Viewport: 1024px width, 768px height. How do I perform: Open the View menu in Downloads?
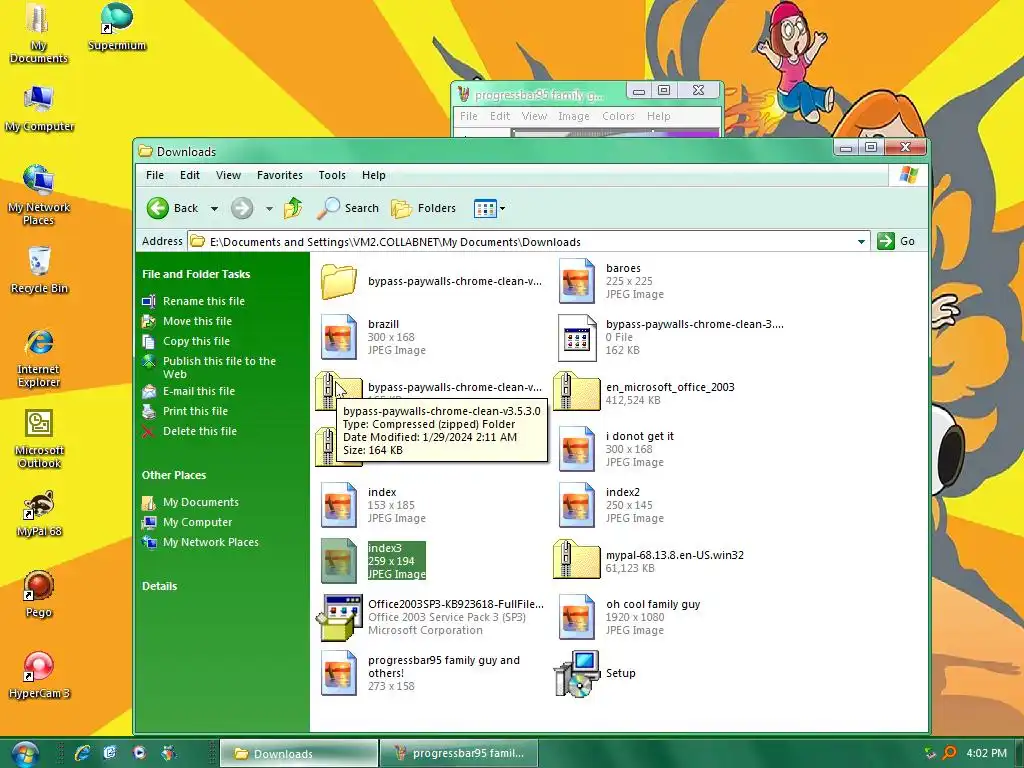click(229, 175)
